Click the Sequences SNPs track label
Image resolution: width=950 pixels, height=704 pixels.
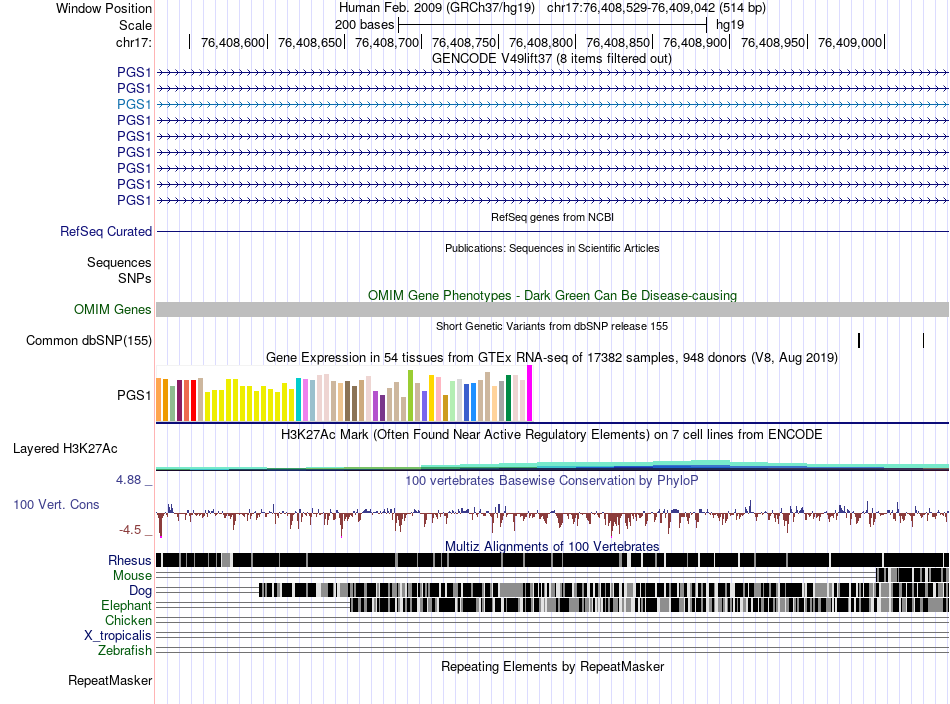coord(119,270)
